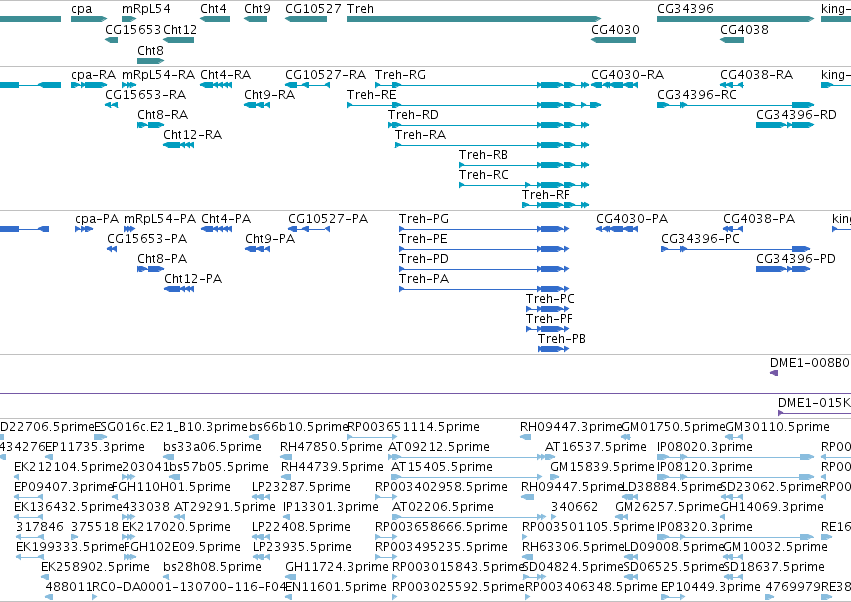The height and width of the screenshot is (602, 851).
Task: Open the mRpL54-PA protein label
Action: (x=160, y=219)
